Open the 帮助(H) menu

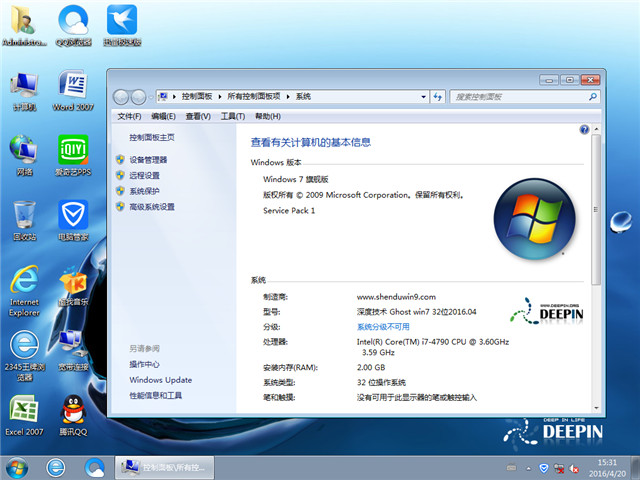click(268, 116)
